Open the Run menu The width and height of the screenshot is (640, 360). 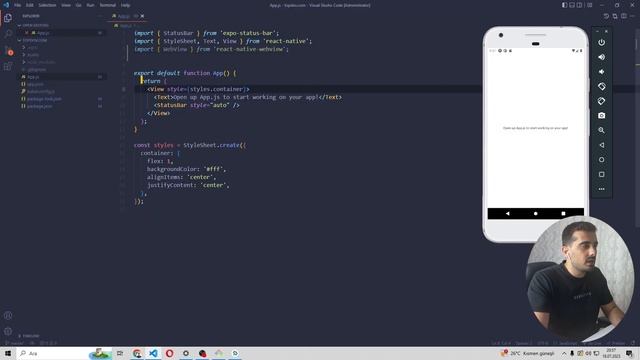(90, 5)
